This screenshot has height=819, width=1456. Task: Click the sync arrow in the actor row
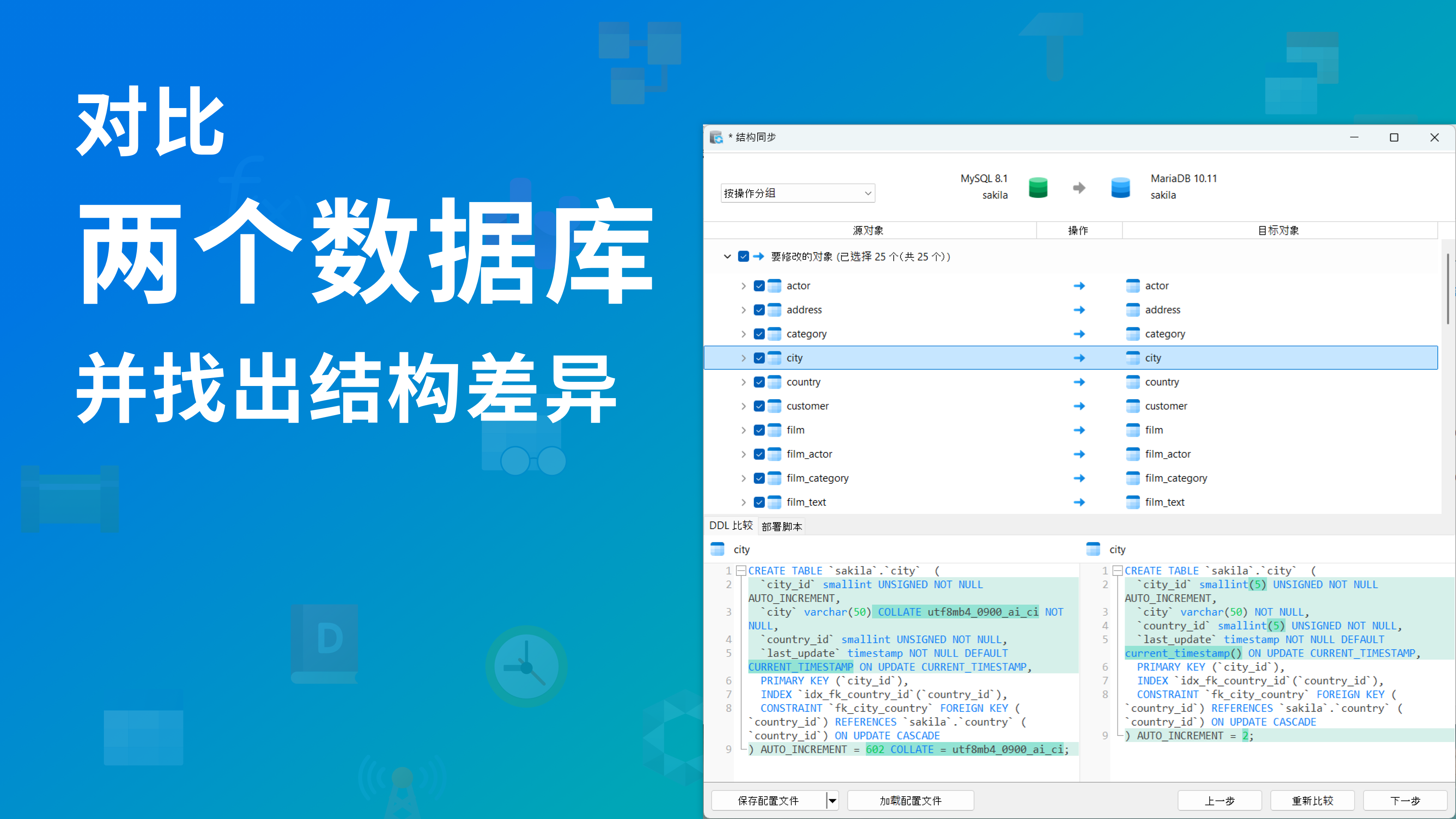1079,286
